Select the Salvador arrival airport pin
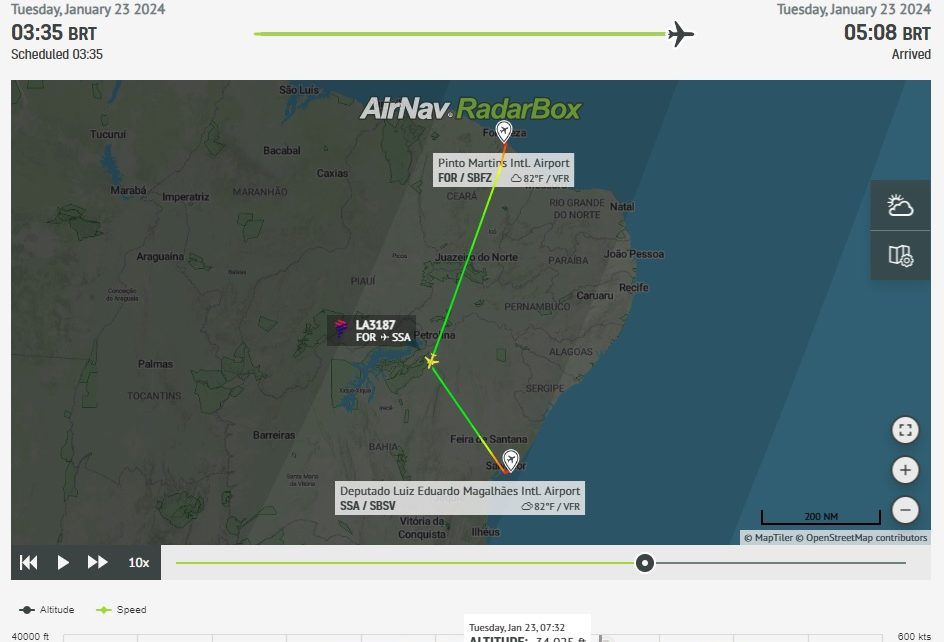The width and height of the screenshot is (944, 642). [x=511, y=461]
